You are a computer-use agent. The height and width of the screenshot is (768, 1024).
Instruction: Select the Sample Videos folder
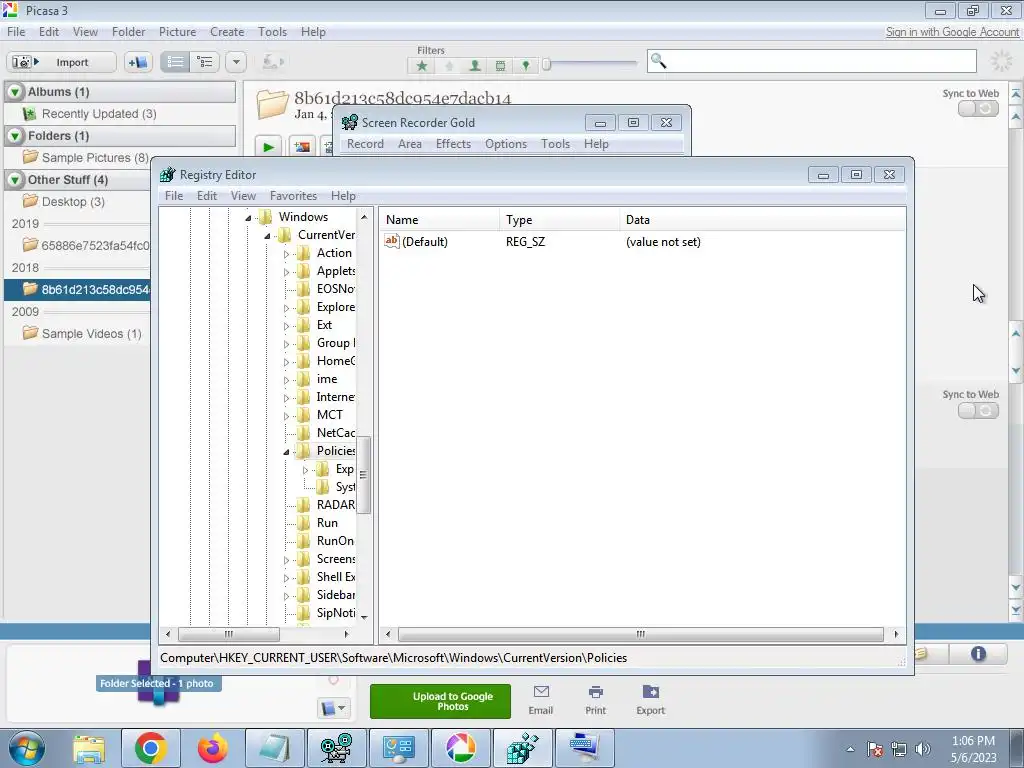pyautogui.click(x=82, y=333)
